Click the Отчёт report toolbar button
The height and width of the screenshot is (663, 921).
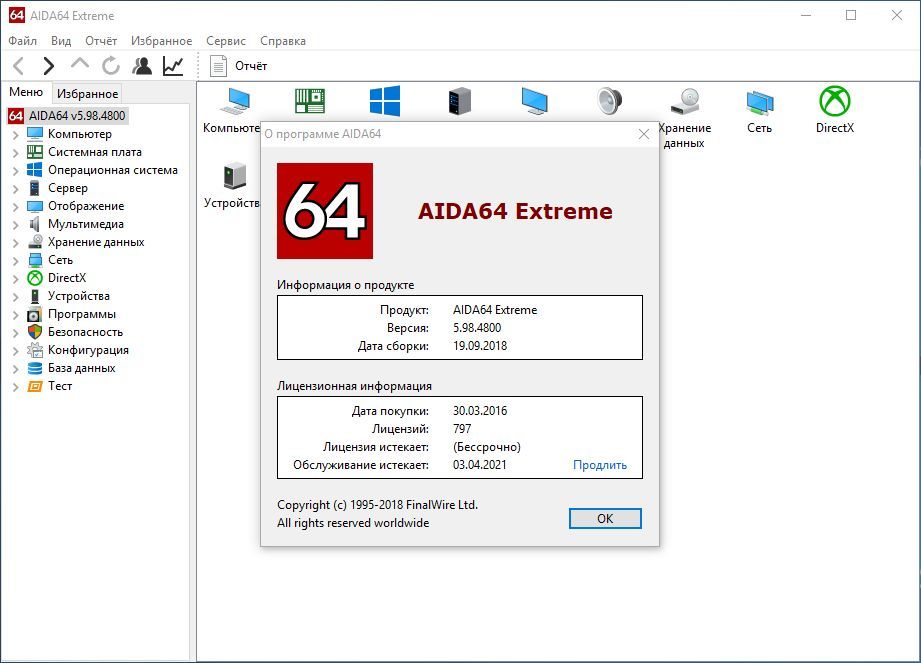[238, 66]
